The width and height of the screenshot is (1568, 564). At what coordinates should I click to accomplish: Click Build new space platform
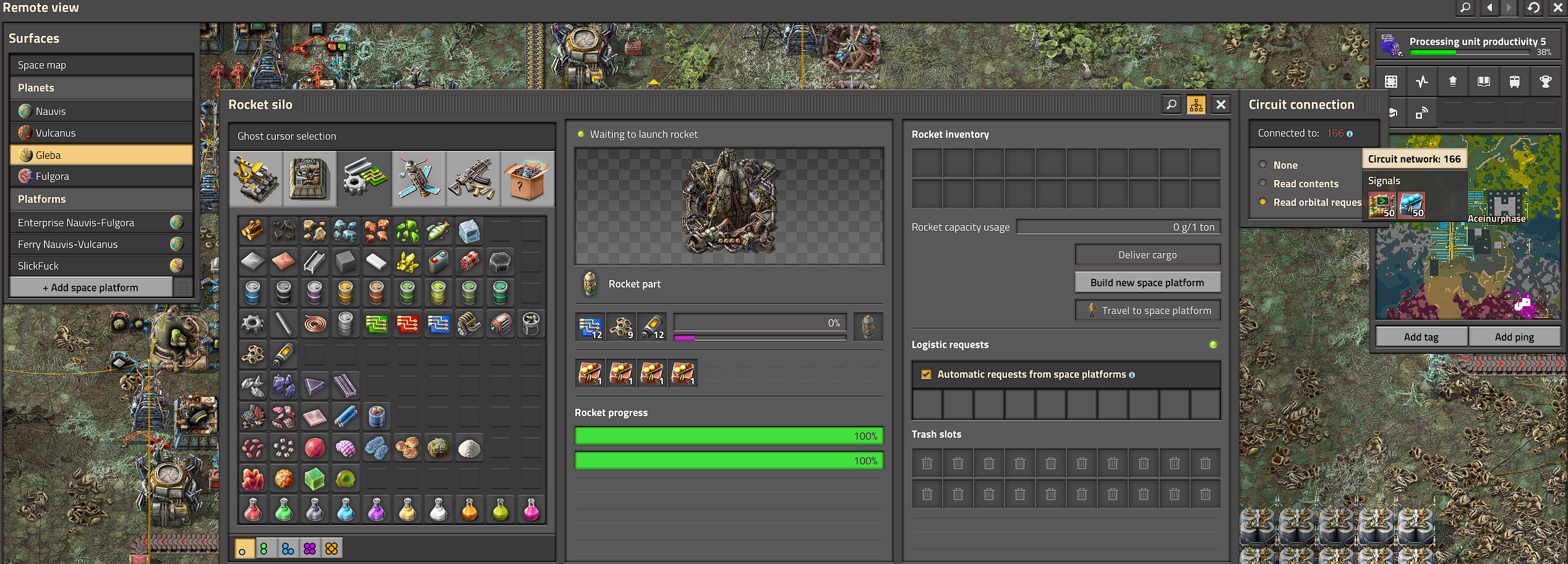(1147, 283)
